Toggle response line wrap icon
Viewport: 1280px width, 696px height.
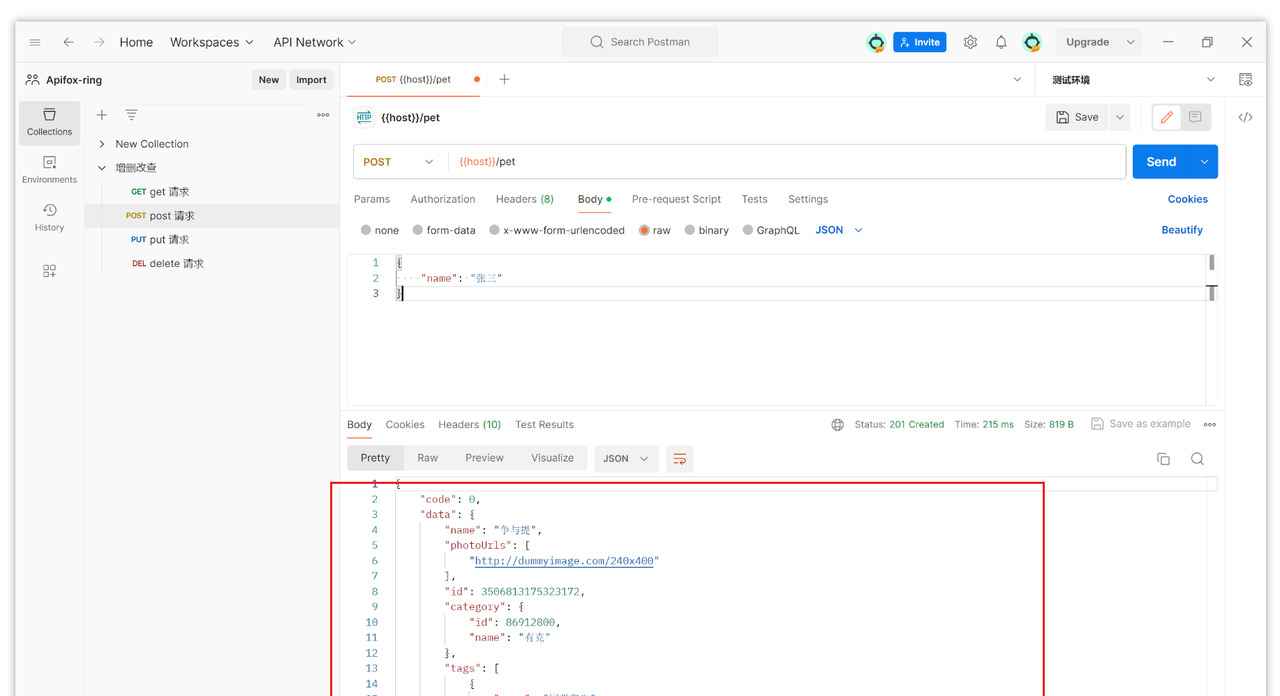tap(680, 458)
